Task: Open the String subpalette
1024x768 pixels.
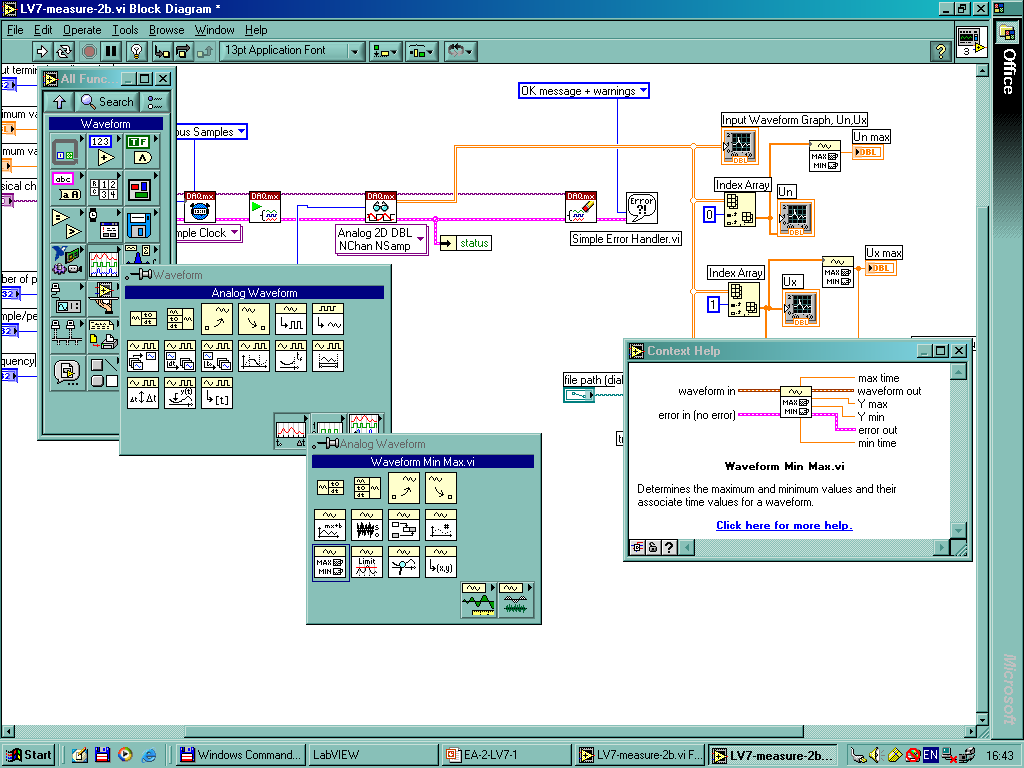Action: pos(67,188)
